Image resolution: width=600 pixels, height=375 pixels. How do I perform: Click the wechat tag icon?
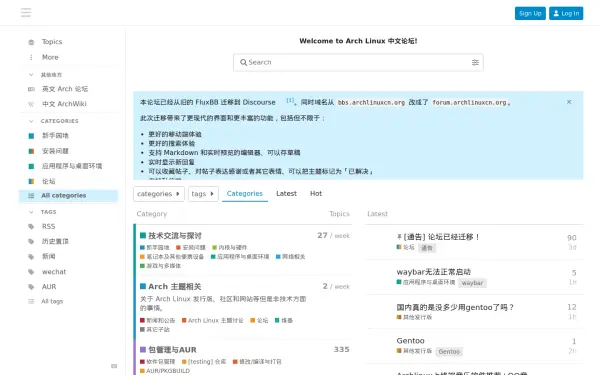tap(31, 272)
